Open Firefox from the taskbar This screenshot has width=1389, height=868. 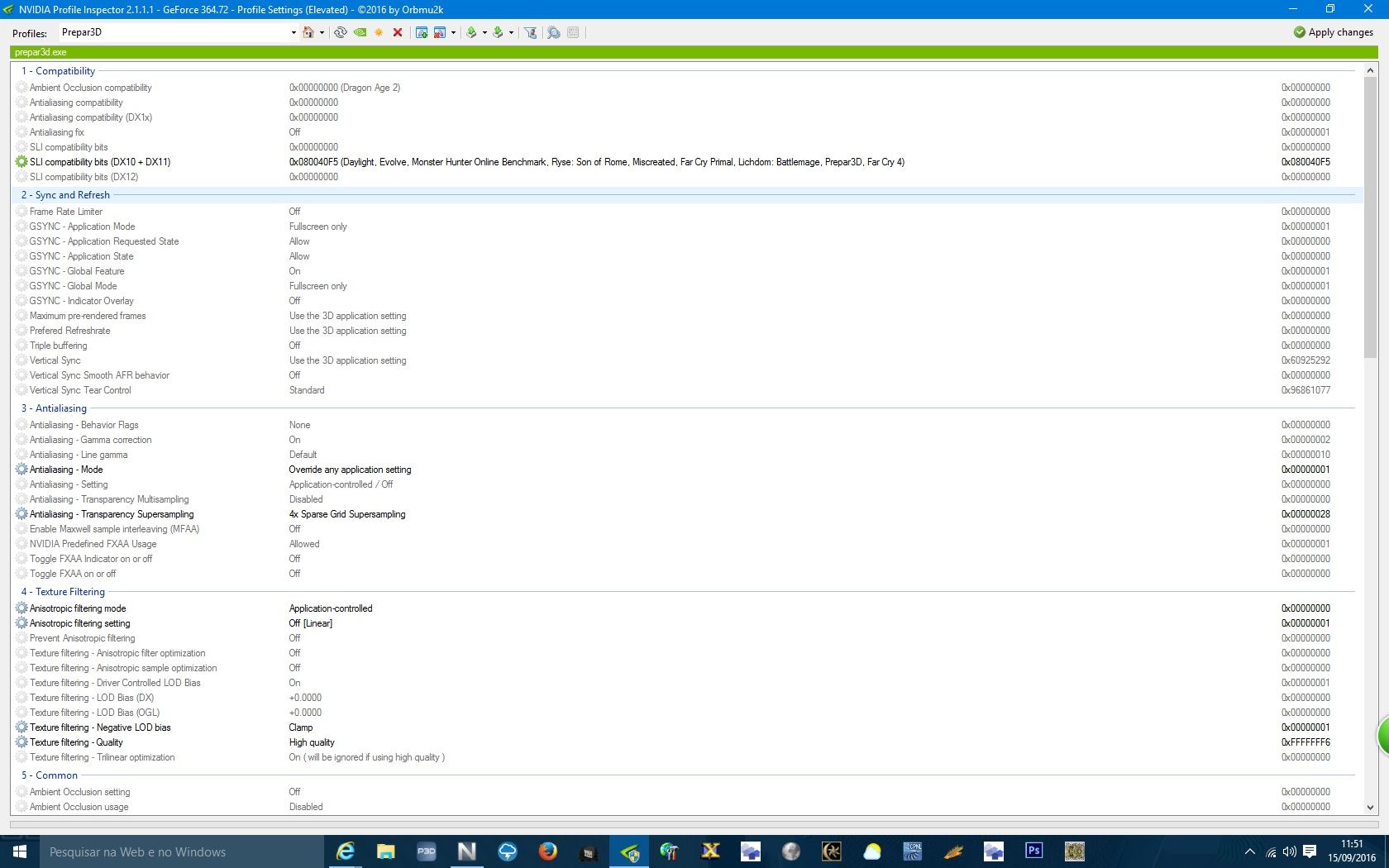coord(547,851)
